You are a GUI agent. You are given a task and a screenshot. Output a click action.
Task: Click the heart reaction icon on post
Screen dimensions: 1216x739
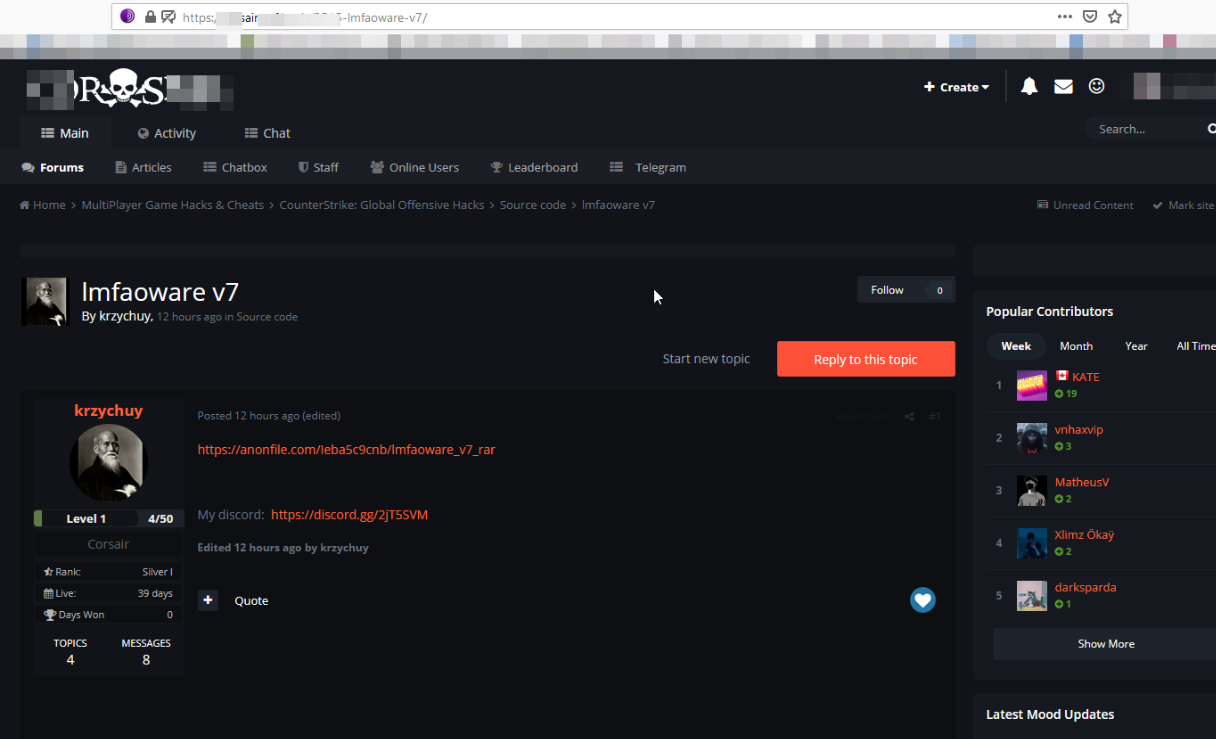pyautogui.click(x=922, y=600)
